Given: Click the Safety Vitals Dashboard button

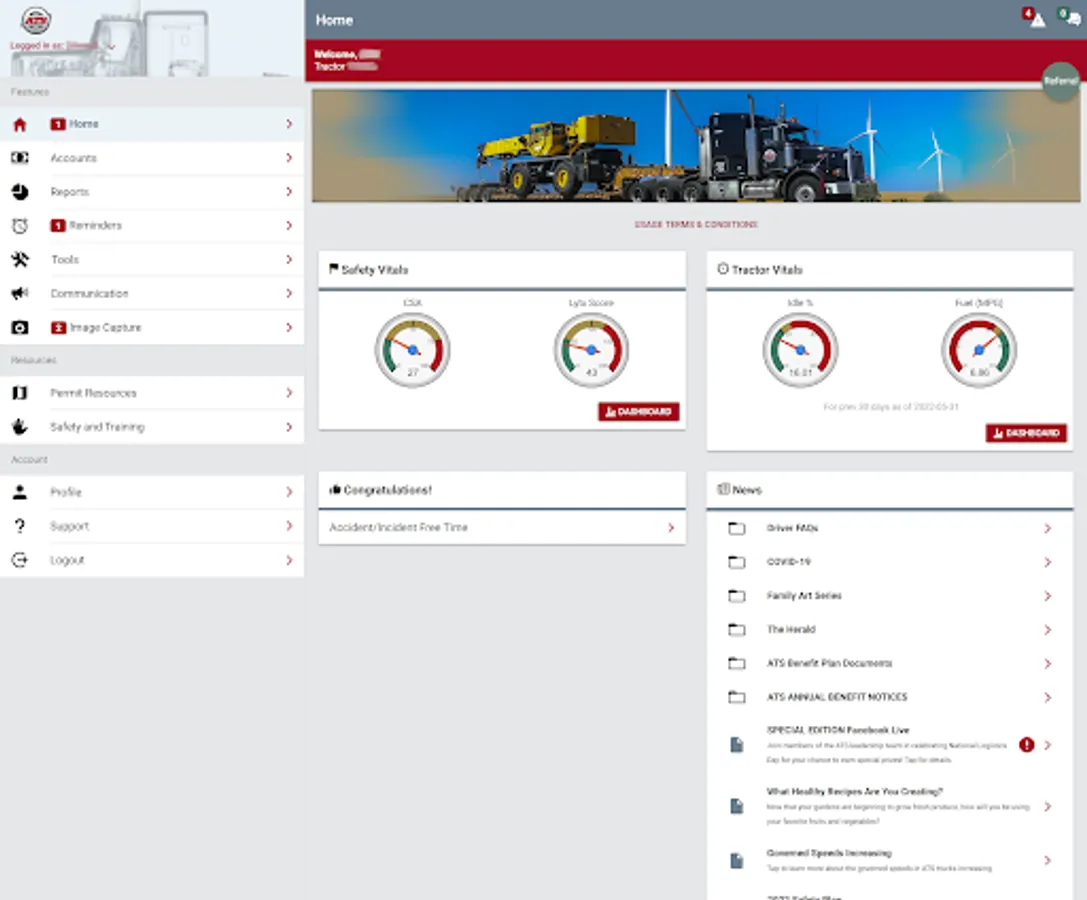Looking at the screenshot, I should coord(638,412).
